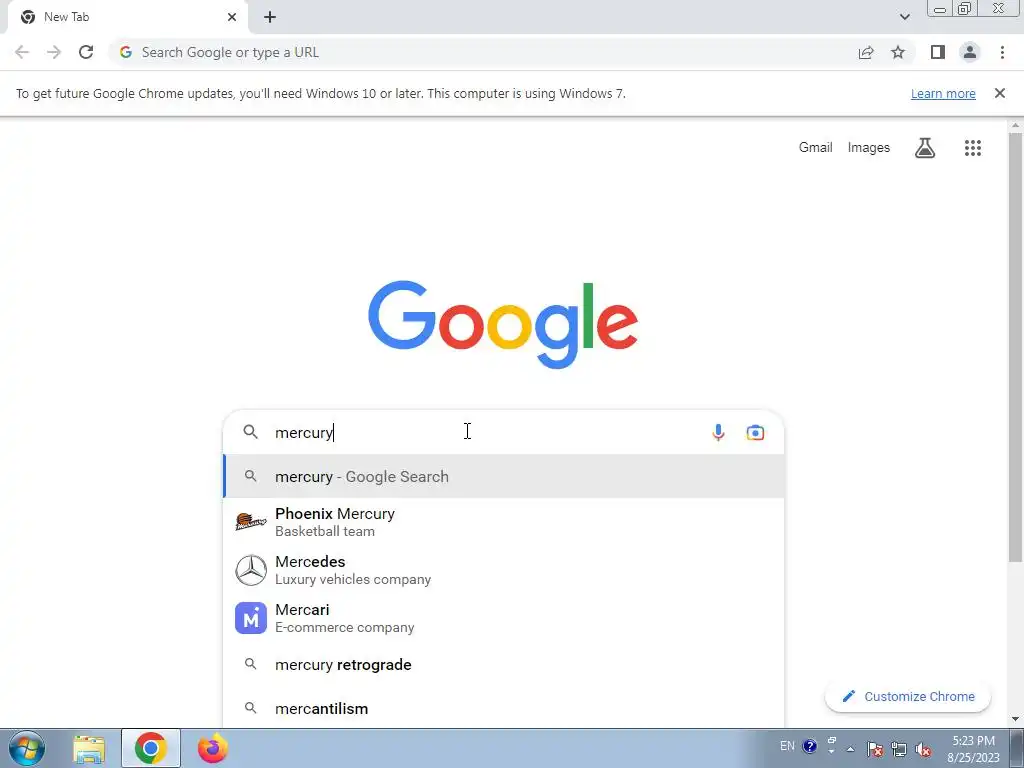Open the taskbar clock and date
Image resolution: width=1024 pixels, height=768 pixels.
click(973, 749)
